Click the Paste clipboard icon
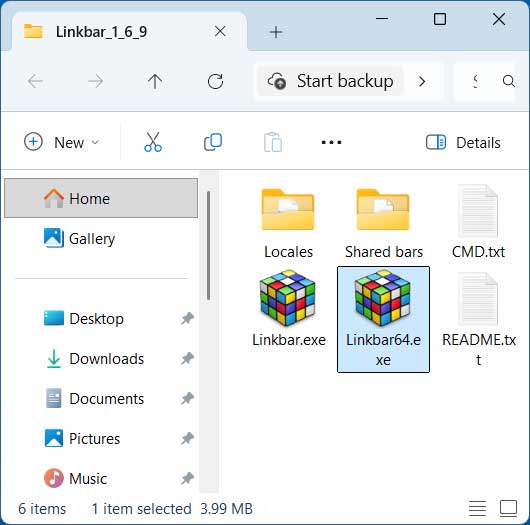 (272, 142)
